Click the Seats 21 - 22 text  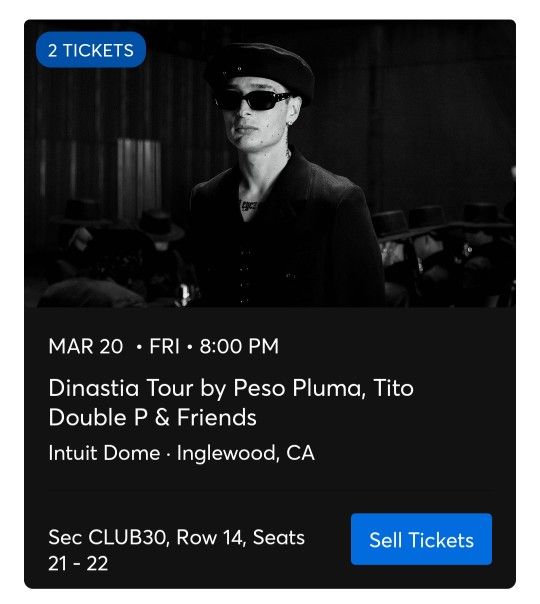tap(176, 550)
